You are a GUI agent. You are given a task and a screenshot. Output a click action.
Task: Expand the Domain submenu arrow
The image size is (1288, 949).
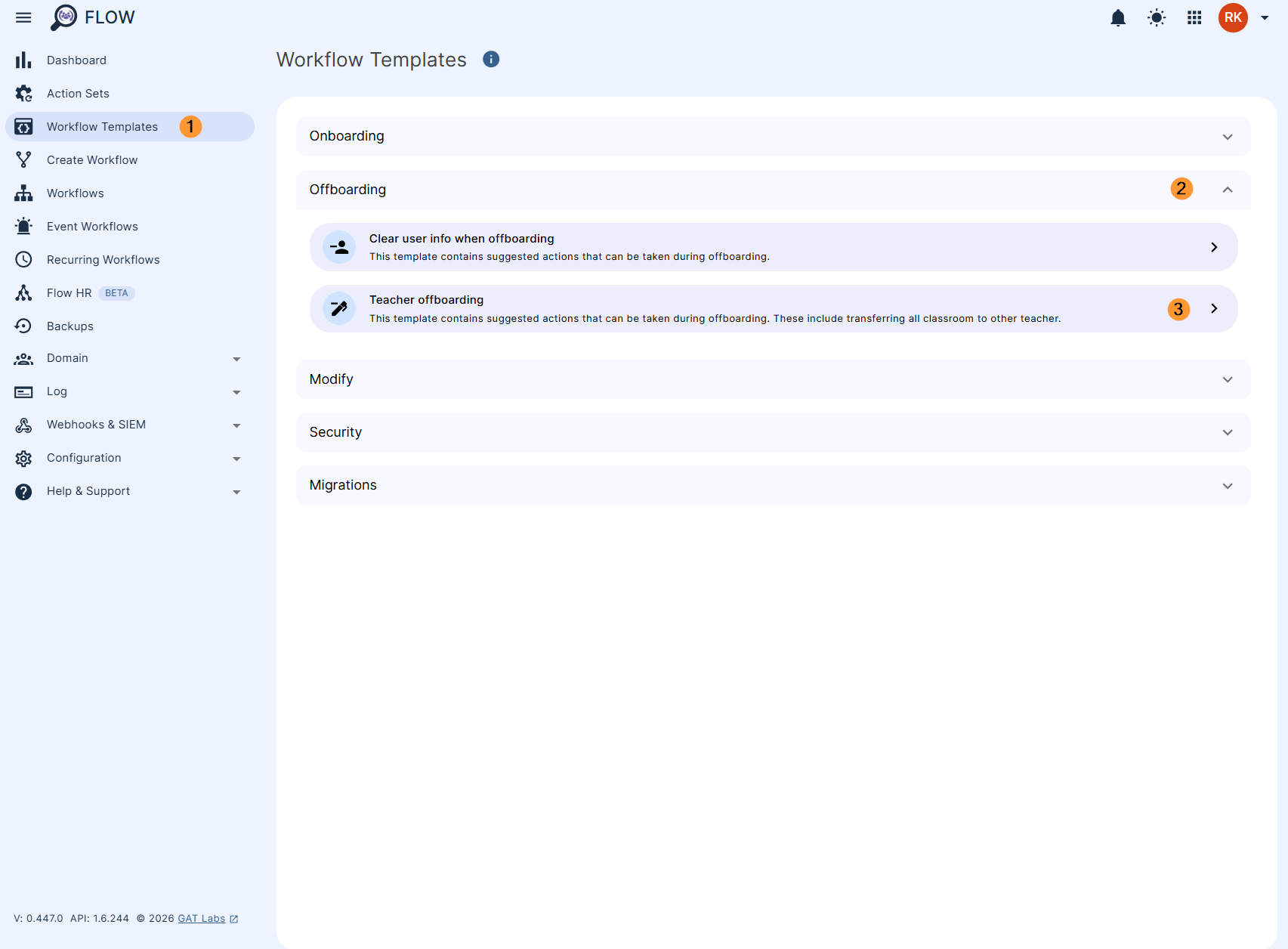tap(236, 360)
